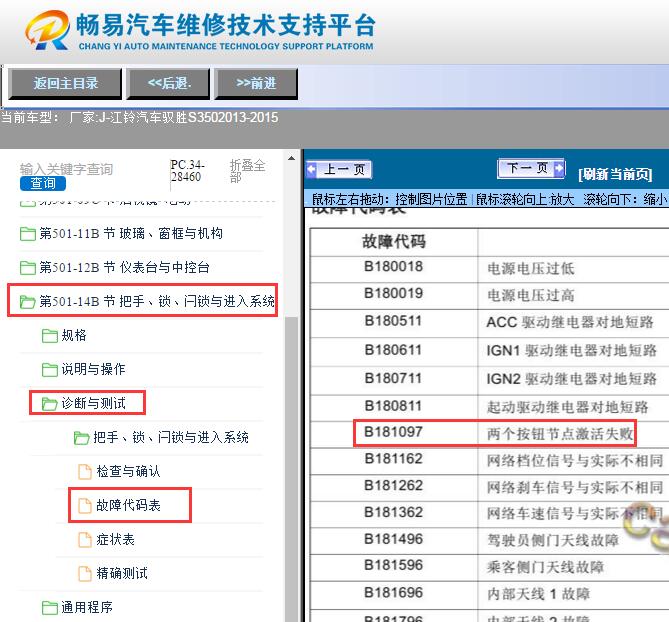Viewport: 669px width, 622px height.
Task: Click scrollbar up arrow in tree panel
Action: pos(291,159)
